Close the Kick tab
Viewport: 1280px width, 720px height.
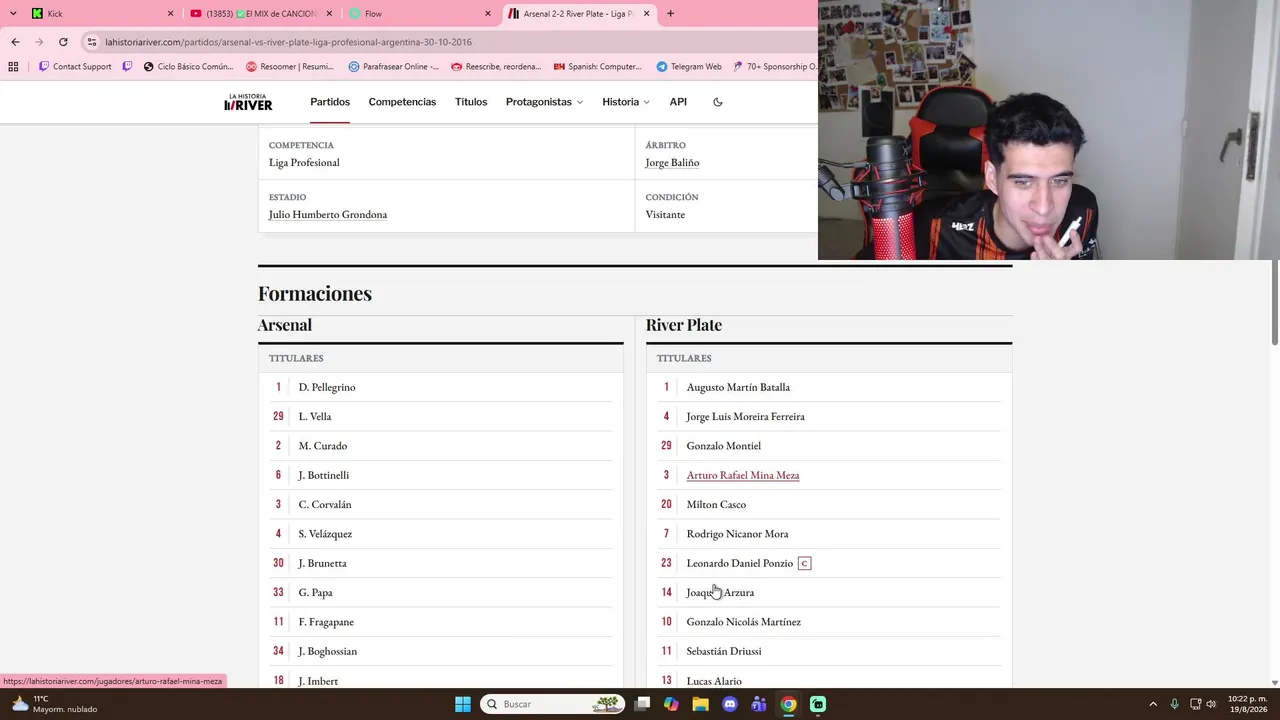point(170,13)
